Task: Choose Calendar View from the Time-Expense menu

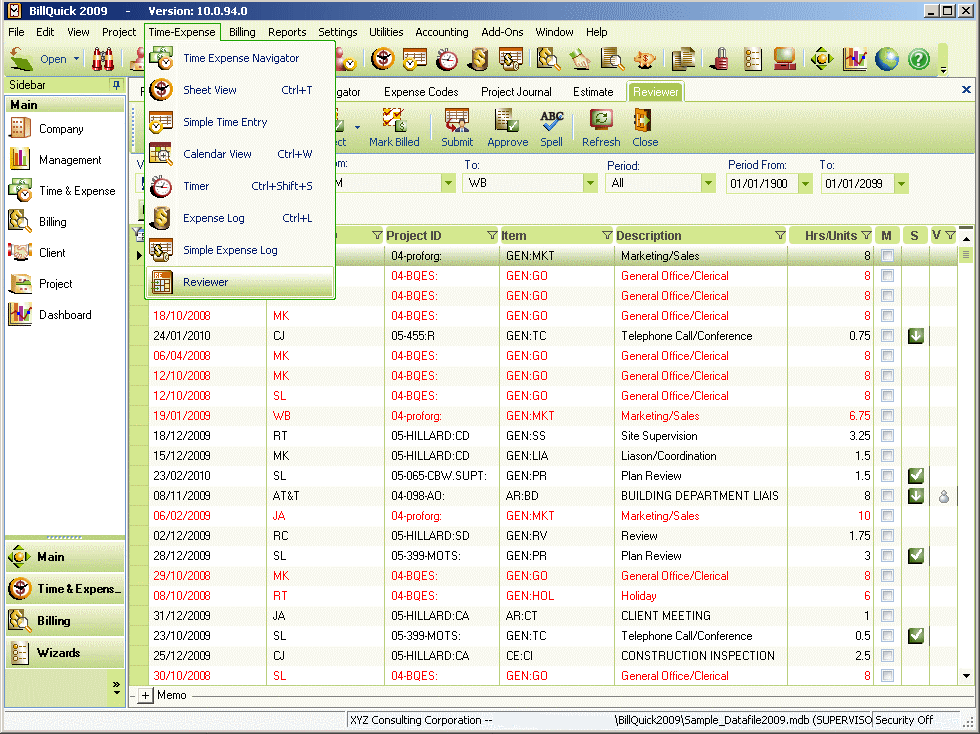Action: coord(241,154)
